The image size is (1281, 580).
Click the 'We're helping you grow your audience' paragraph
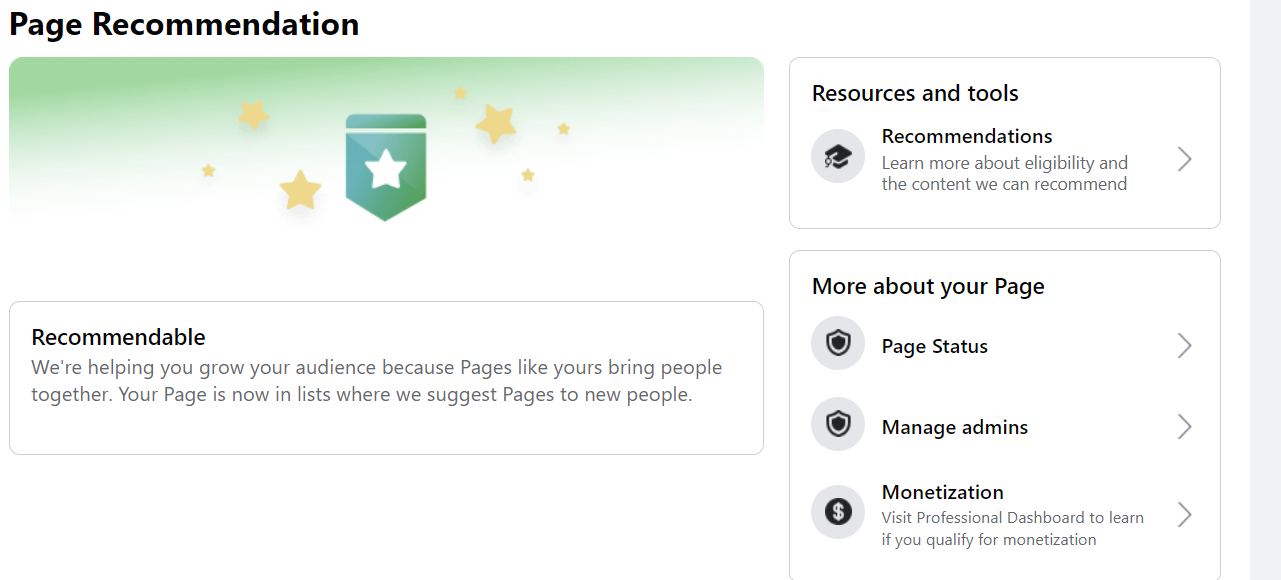click(x=377, y=381)
